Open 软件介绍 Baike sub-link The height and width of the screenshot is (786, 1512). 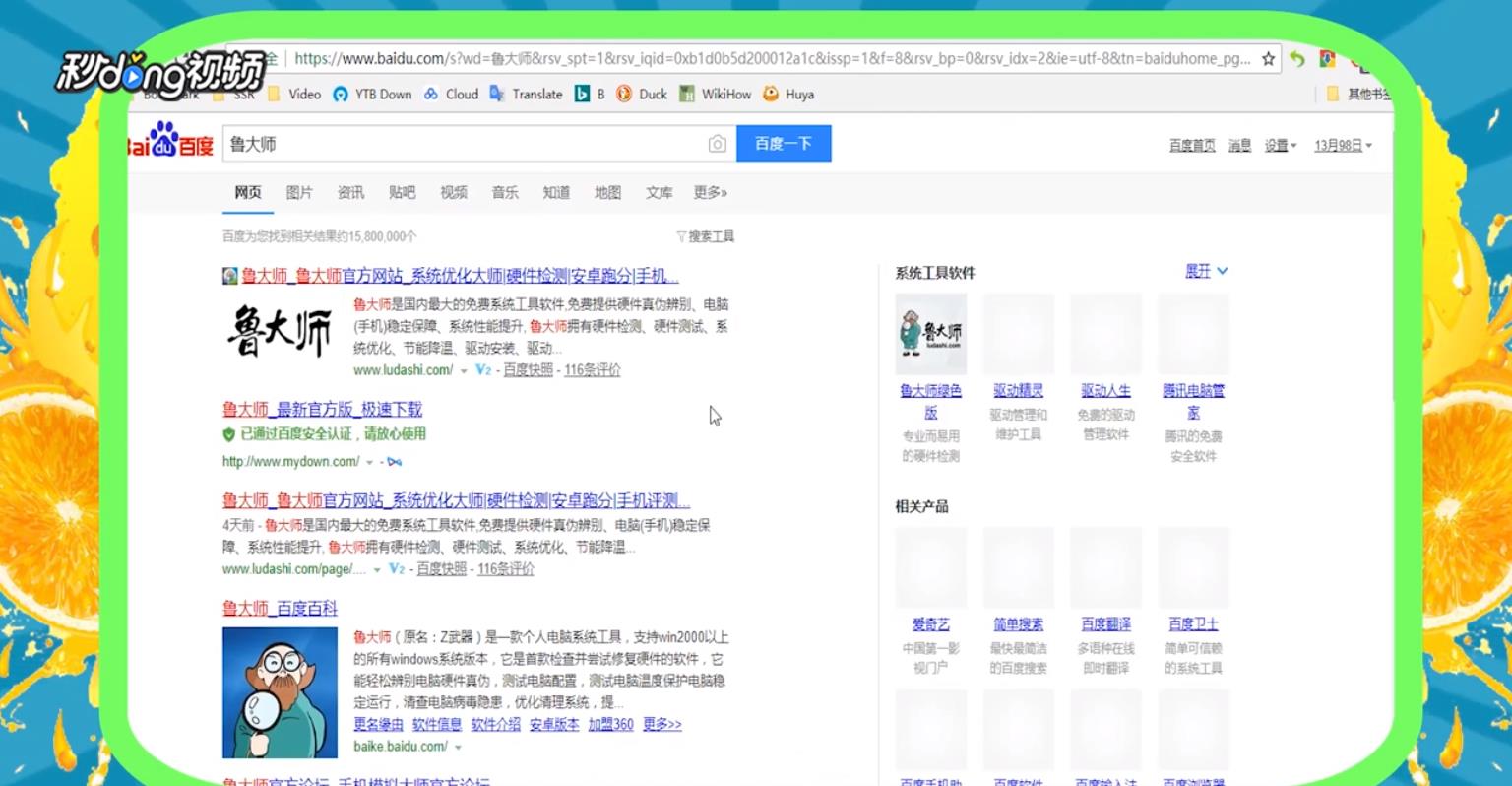click(495, 724)
